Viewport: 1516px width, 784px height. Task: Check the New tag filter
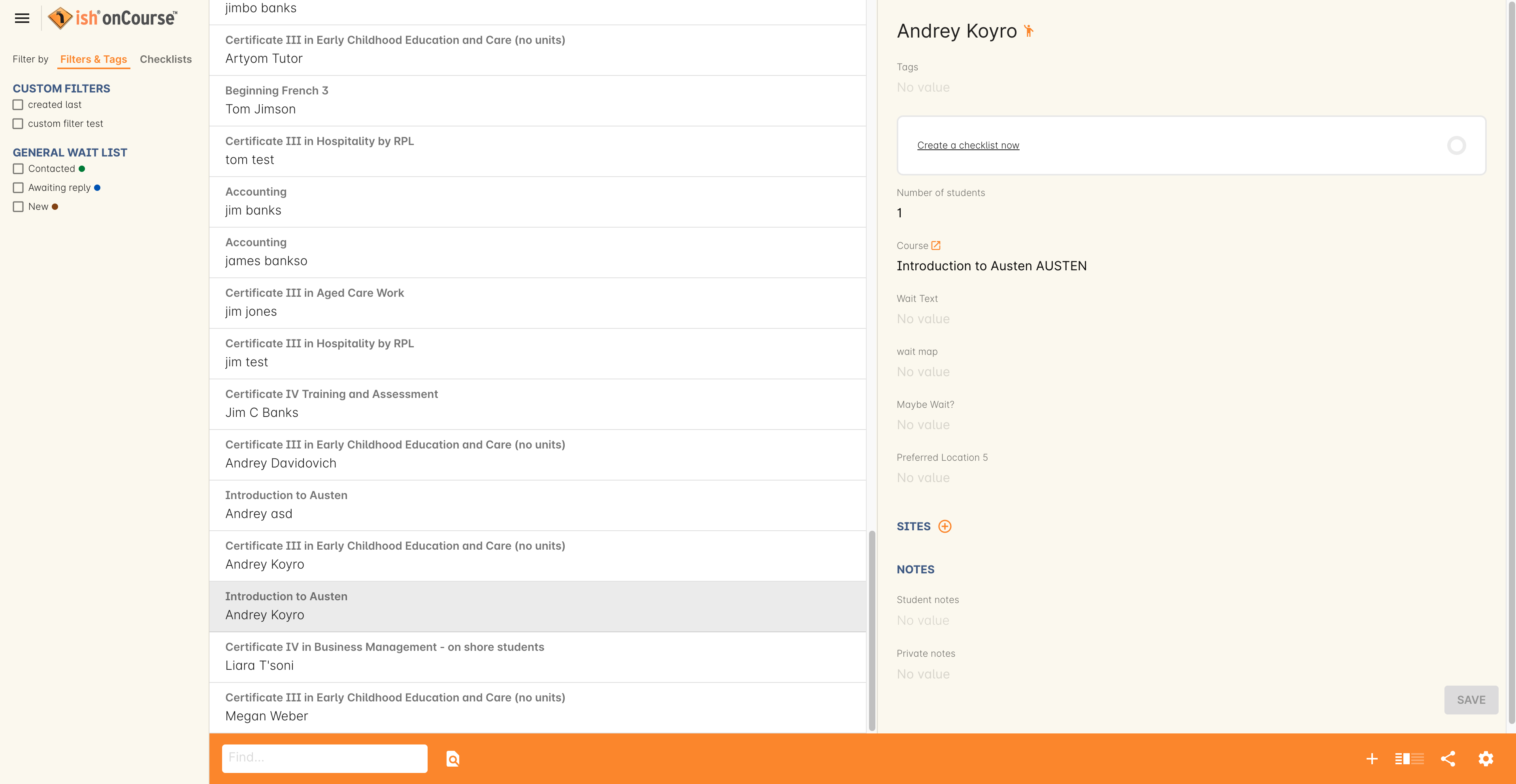[x=18, y=207]
